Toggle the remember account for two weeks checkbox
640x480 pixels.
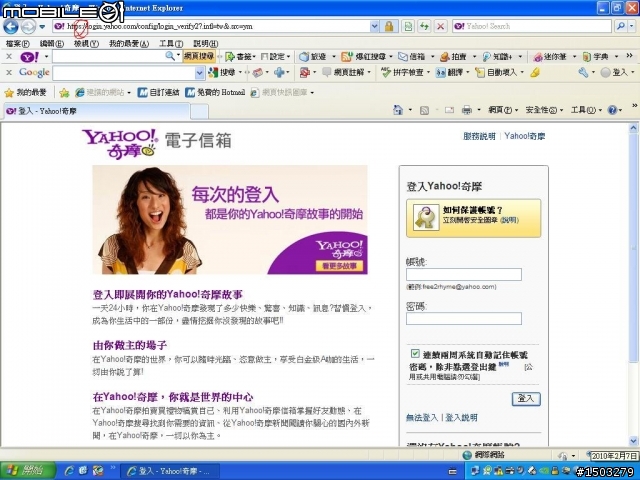pos(415,353)
